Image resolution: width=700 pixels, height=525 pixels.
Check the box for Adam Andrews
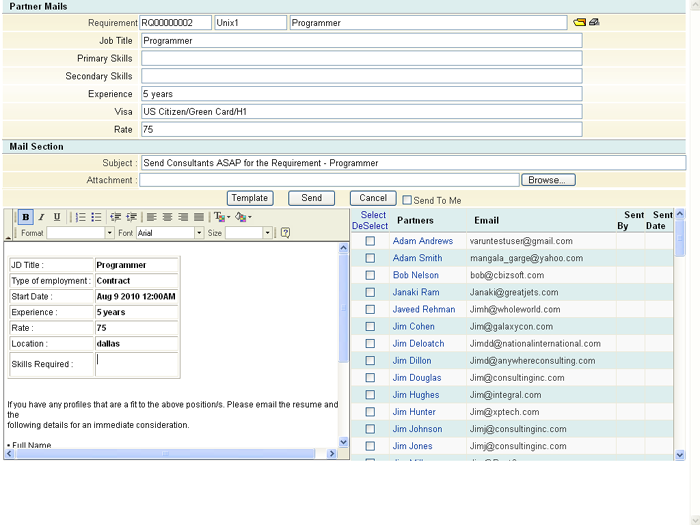pos(370,241)
